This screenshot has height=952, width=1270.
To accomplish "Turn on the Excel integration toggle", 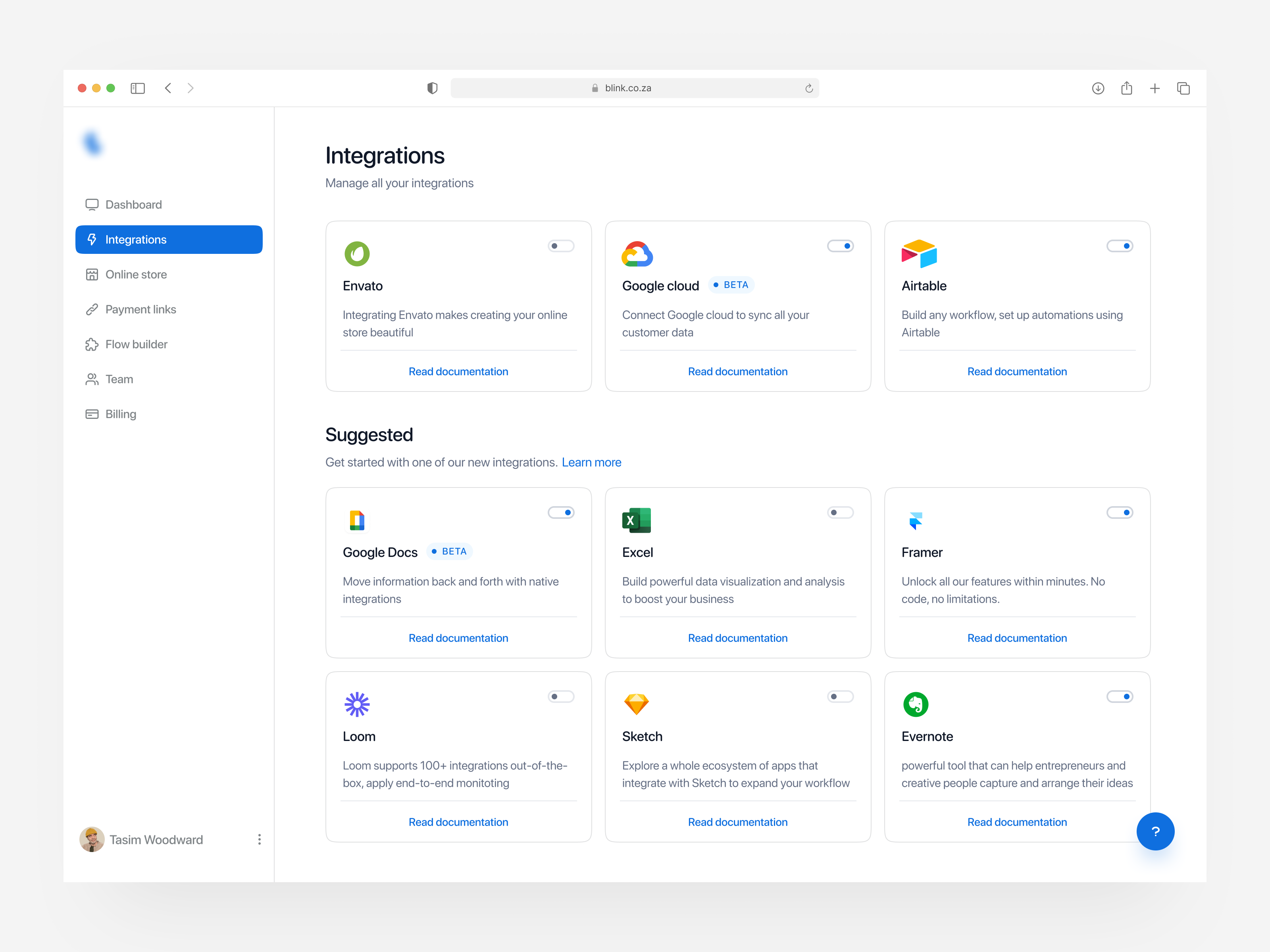I will coord(840,512).
